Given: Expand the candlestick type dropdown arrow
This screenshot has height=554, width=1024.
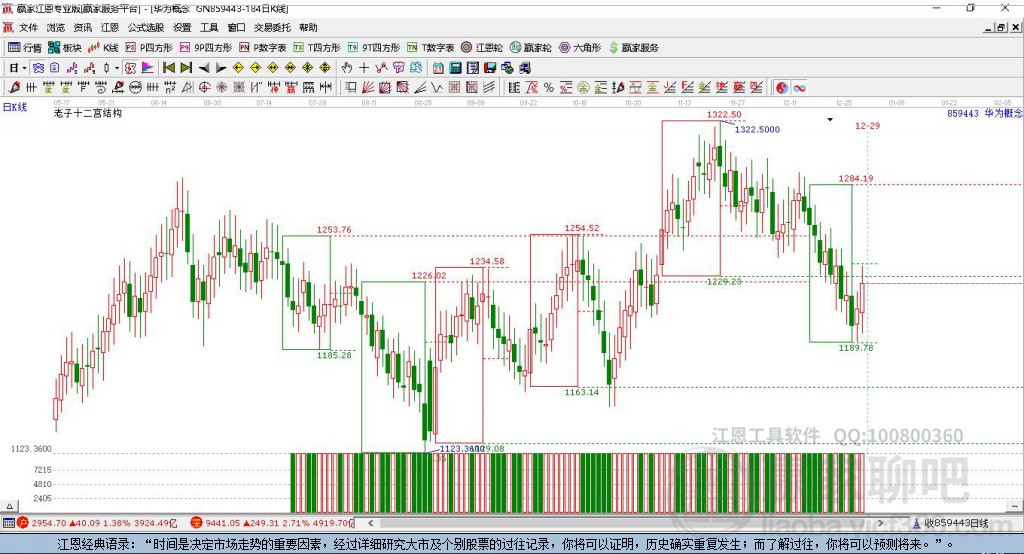Looking at the screenshot, I should (117, 68).
